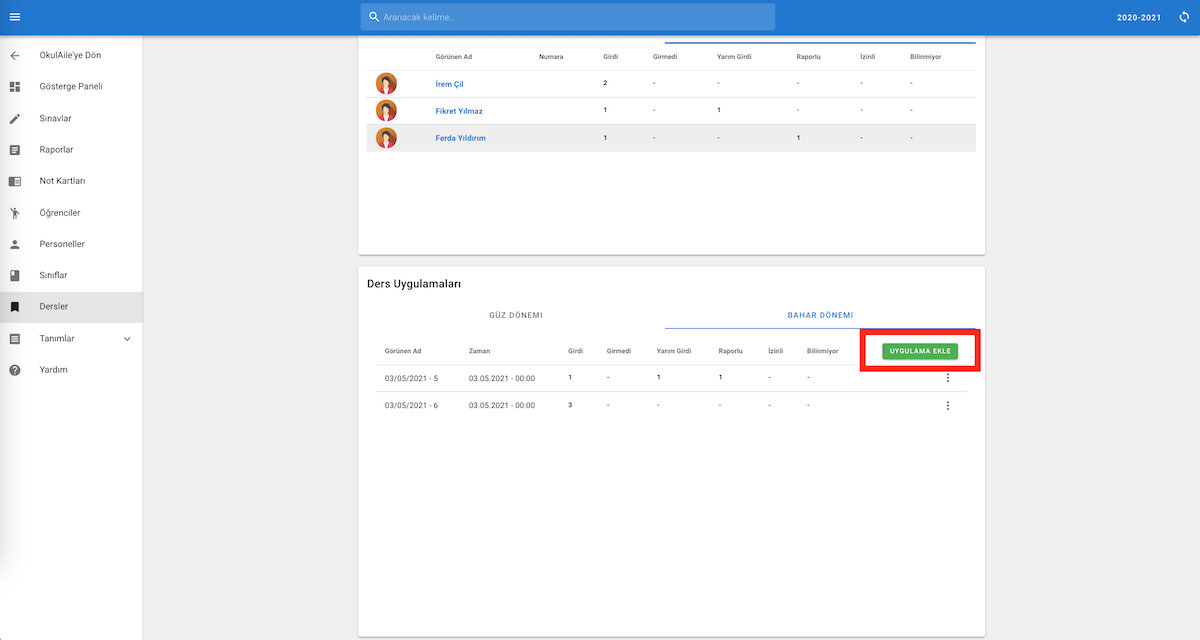Open options menu for 03/05/2021 - 5

tap(948, 378)
